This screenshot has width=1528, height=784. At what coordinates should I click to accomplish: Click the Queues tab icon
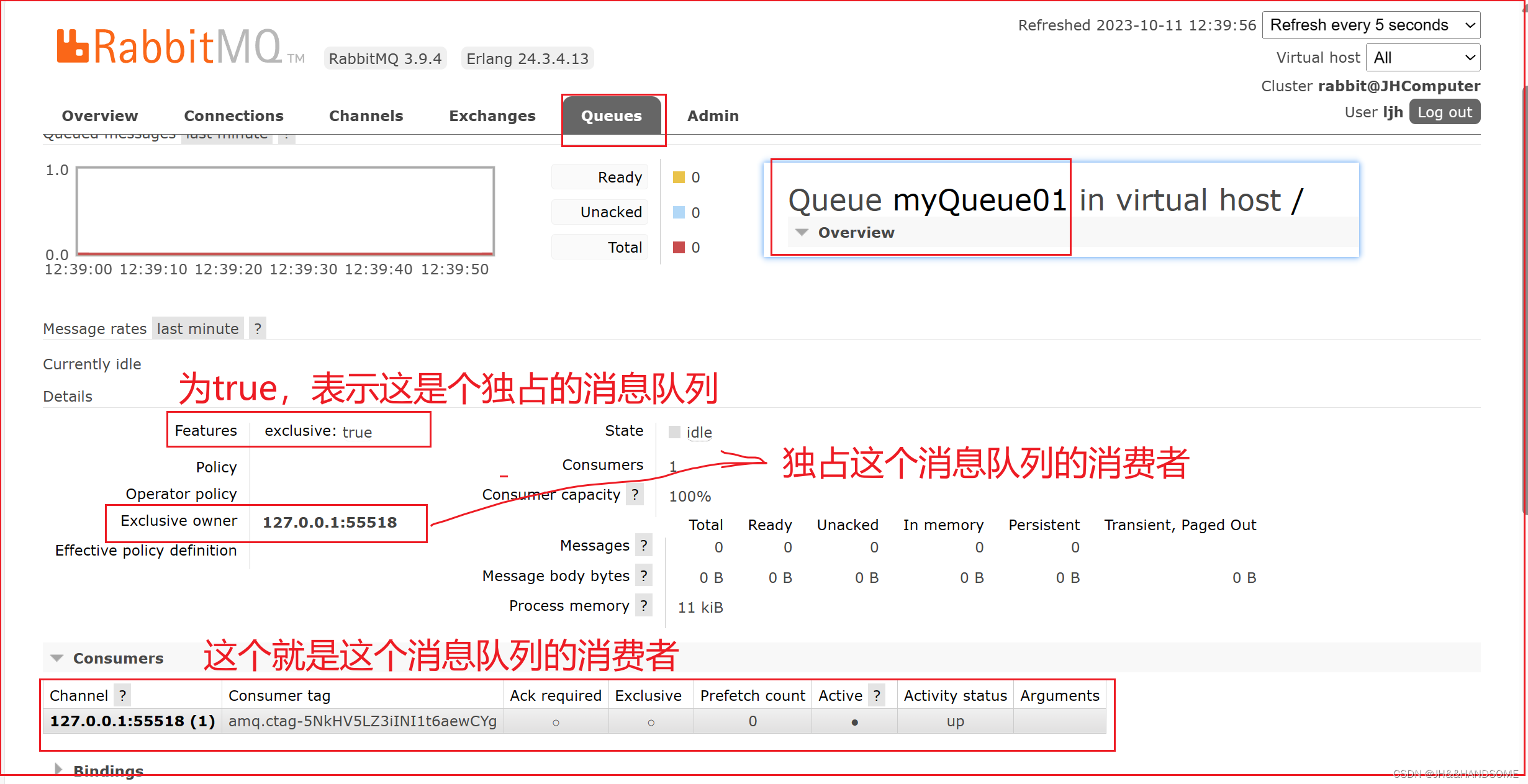612,116
